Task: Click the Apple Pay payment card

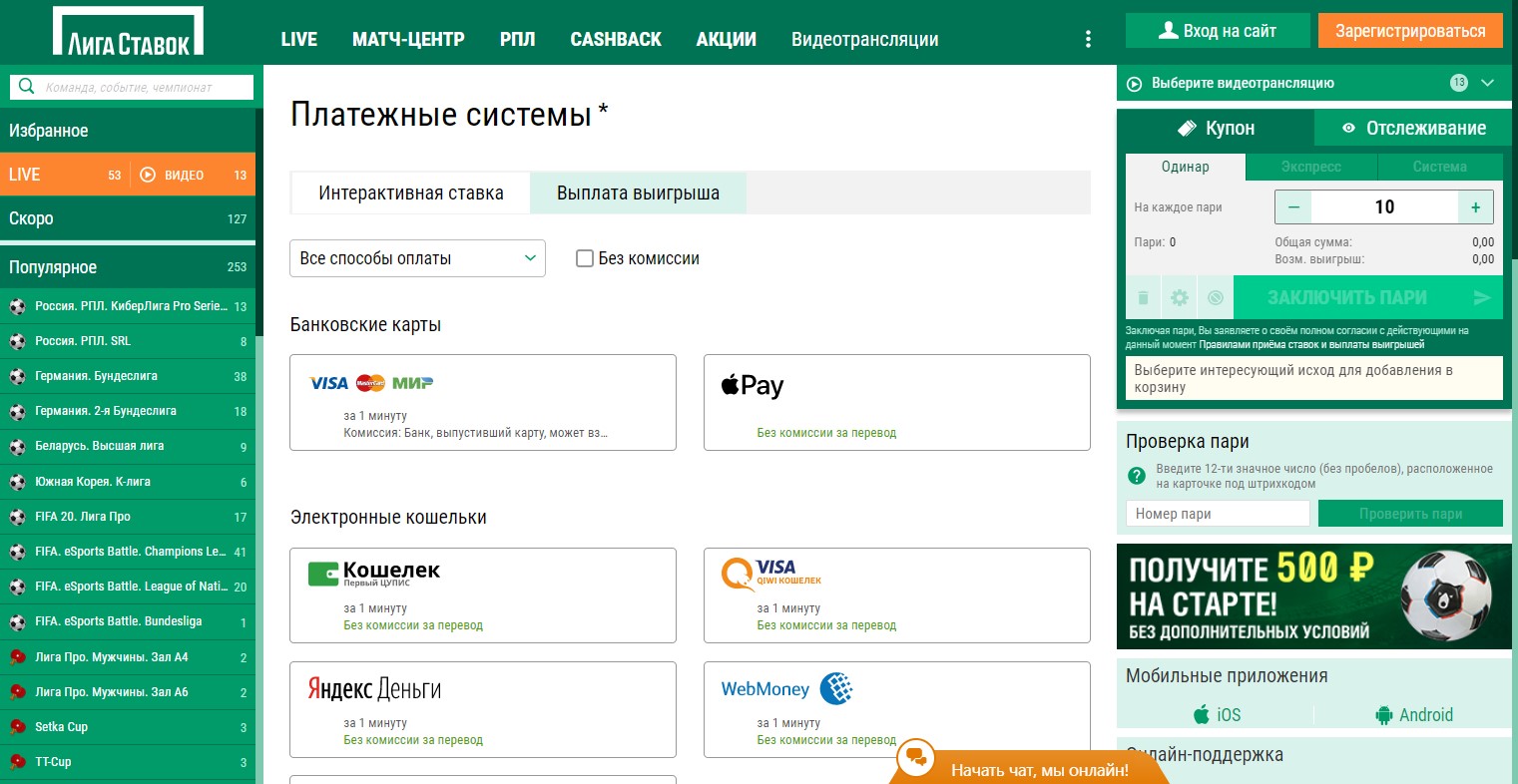Action: pyautogui.click(x=896, y=402)
